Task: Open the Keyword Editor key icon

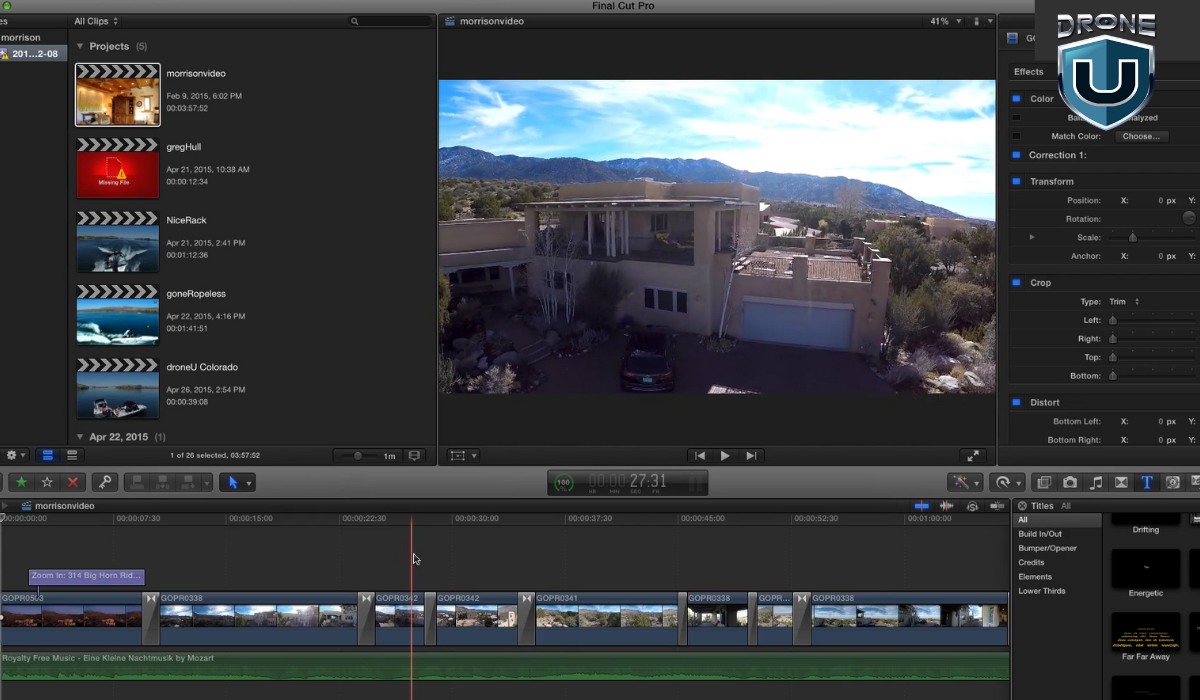Action: click(104, 482)
